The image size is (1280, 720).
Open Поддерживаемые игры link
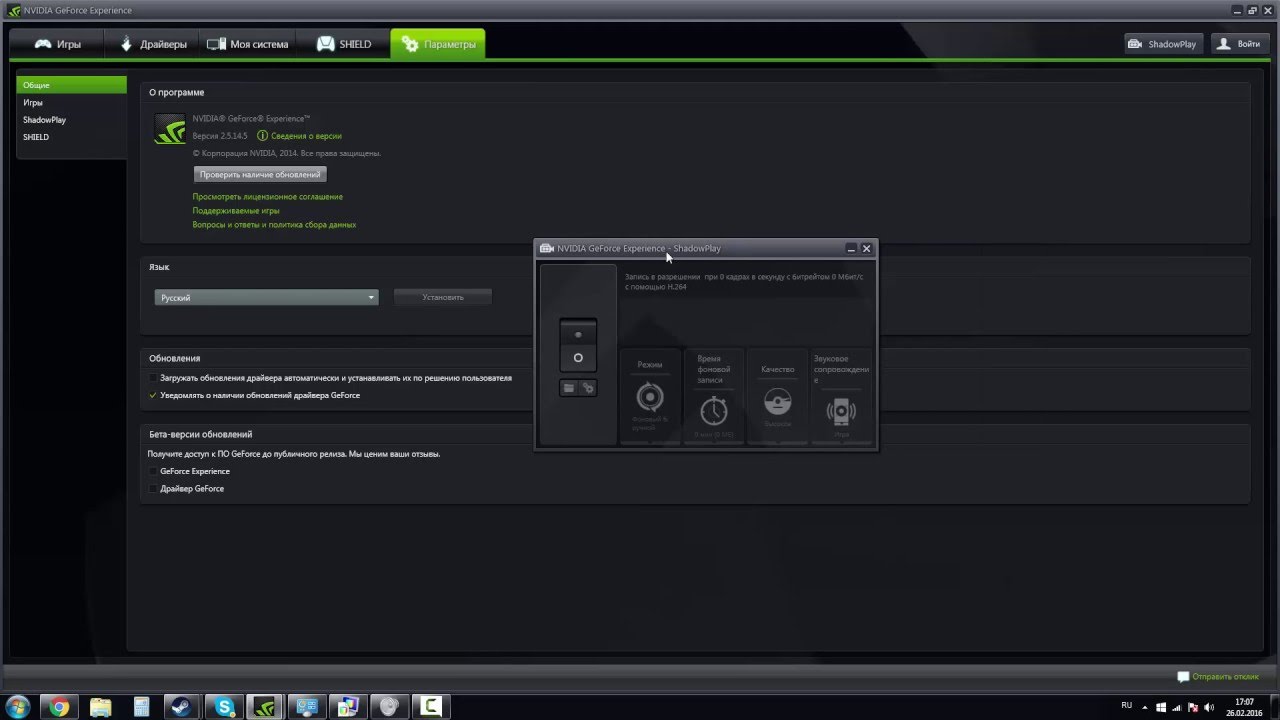236,211
